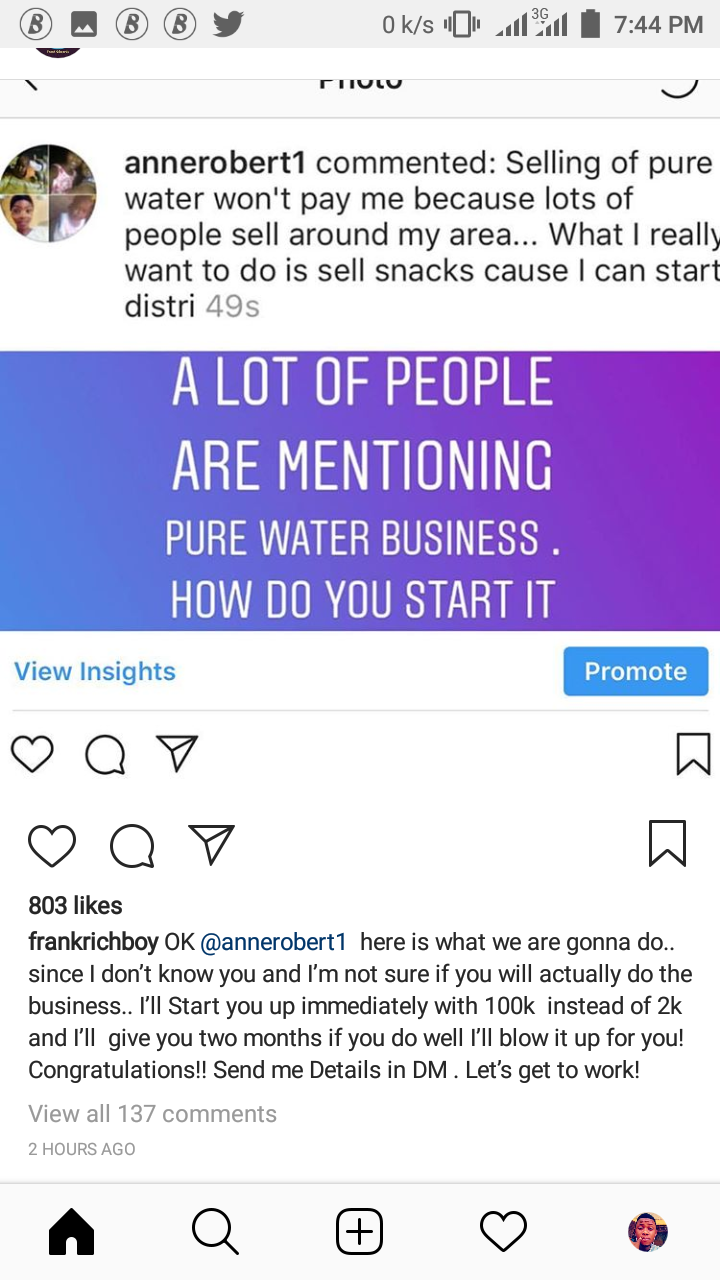
Task: Tap the upper paper plane send icon
Action: (177, 753)
